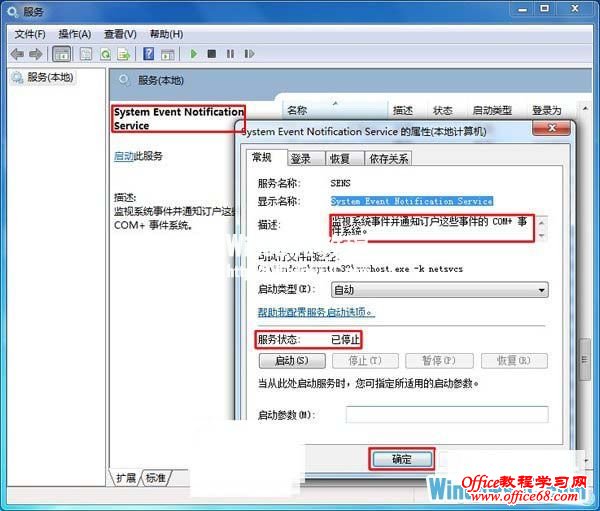Sort by the 状态 column header

(x=446, y=111)
